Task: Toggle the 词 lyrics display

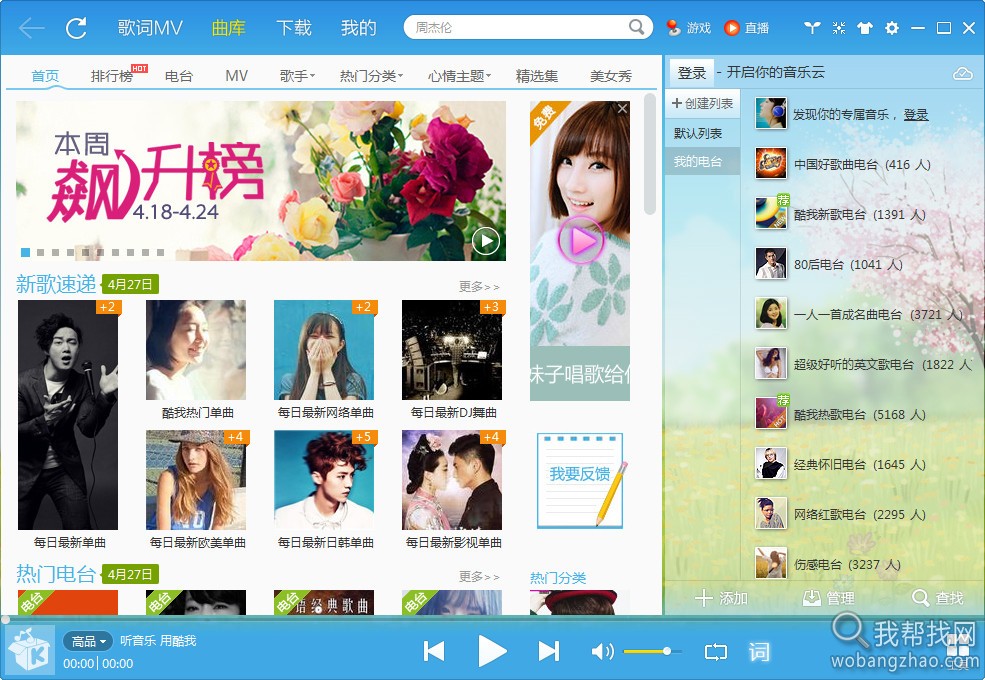Action: point(759,652)
